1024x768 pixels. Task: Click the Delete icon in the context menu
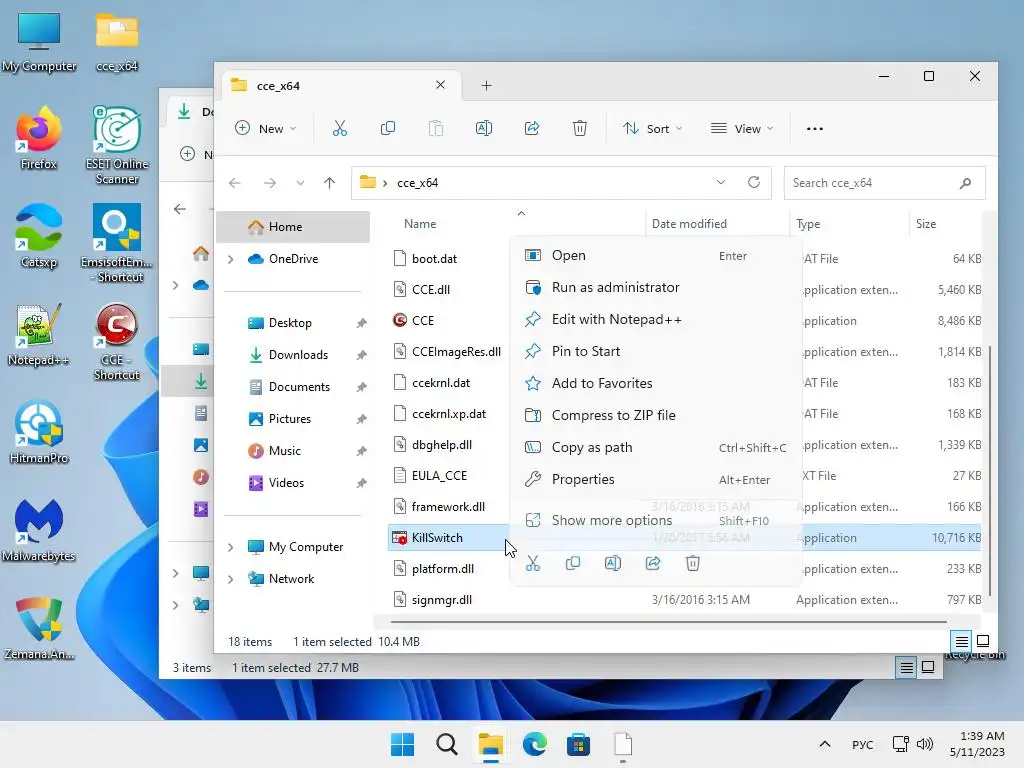693,563
